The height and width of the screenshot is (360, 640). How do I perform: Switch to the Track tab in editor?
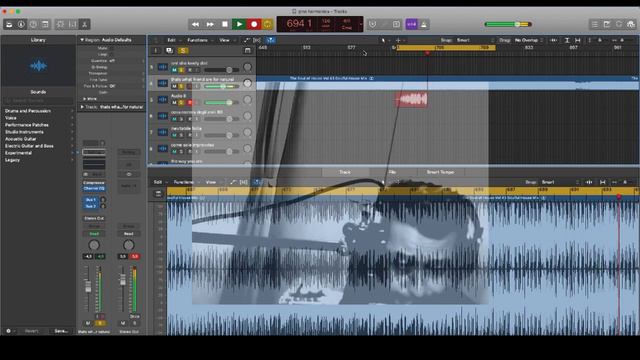(x=345, y=172)
